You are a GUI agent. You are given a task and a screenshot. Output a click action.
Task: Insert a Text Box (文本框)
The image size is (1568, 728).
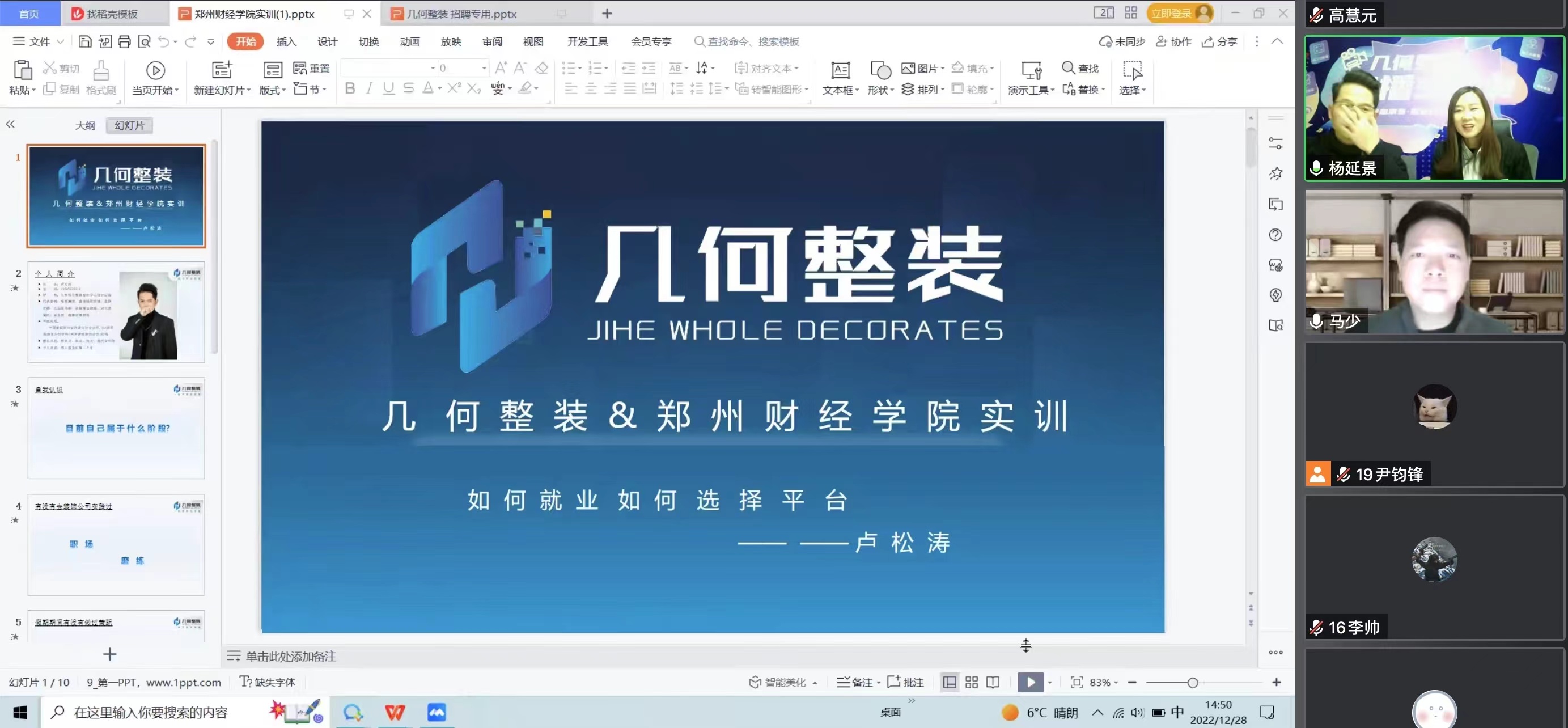841,78
